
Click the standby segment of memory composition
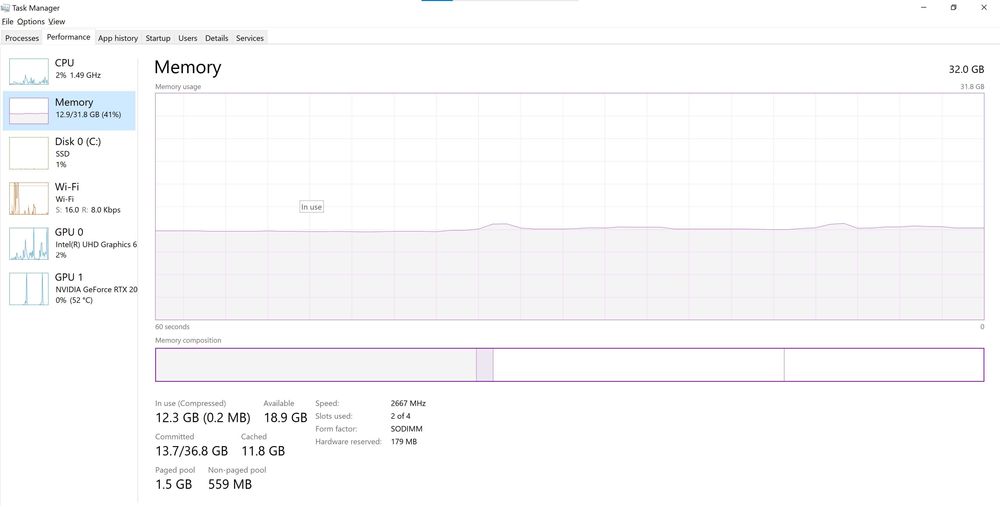point(638,365)
